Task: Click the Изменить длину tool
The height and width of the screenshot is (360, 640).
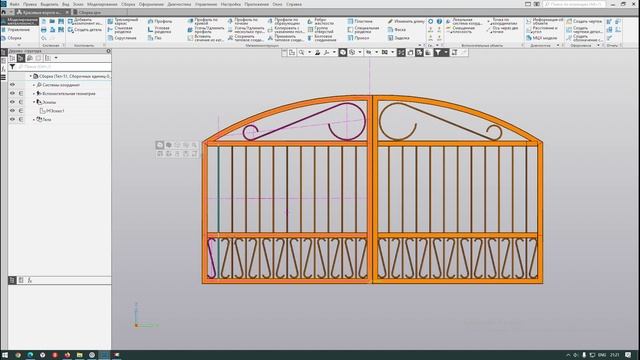Action: [406, 21]
